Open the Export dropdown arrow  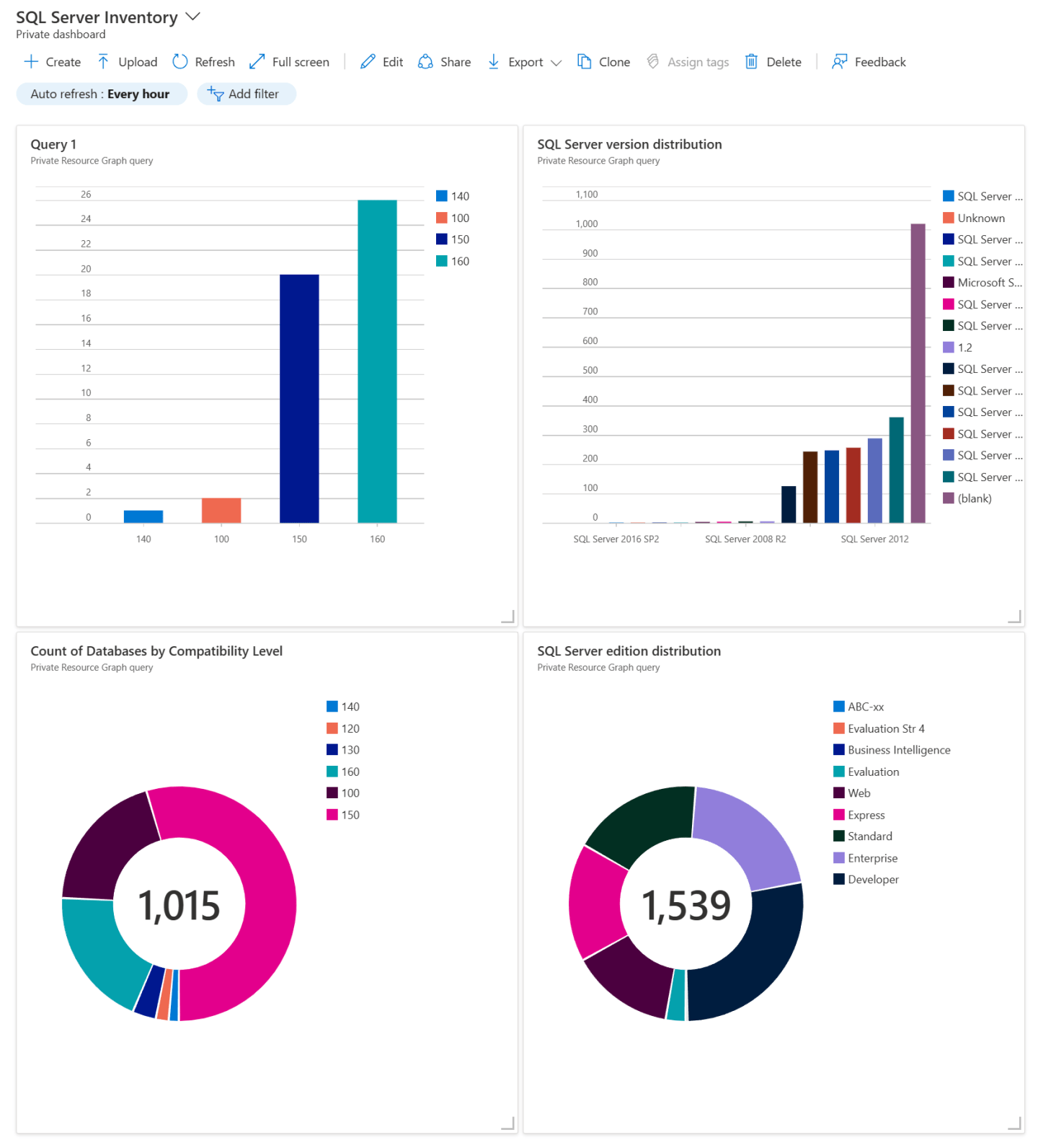(x=556, y=63)
